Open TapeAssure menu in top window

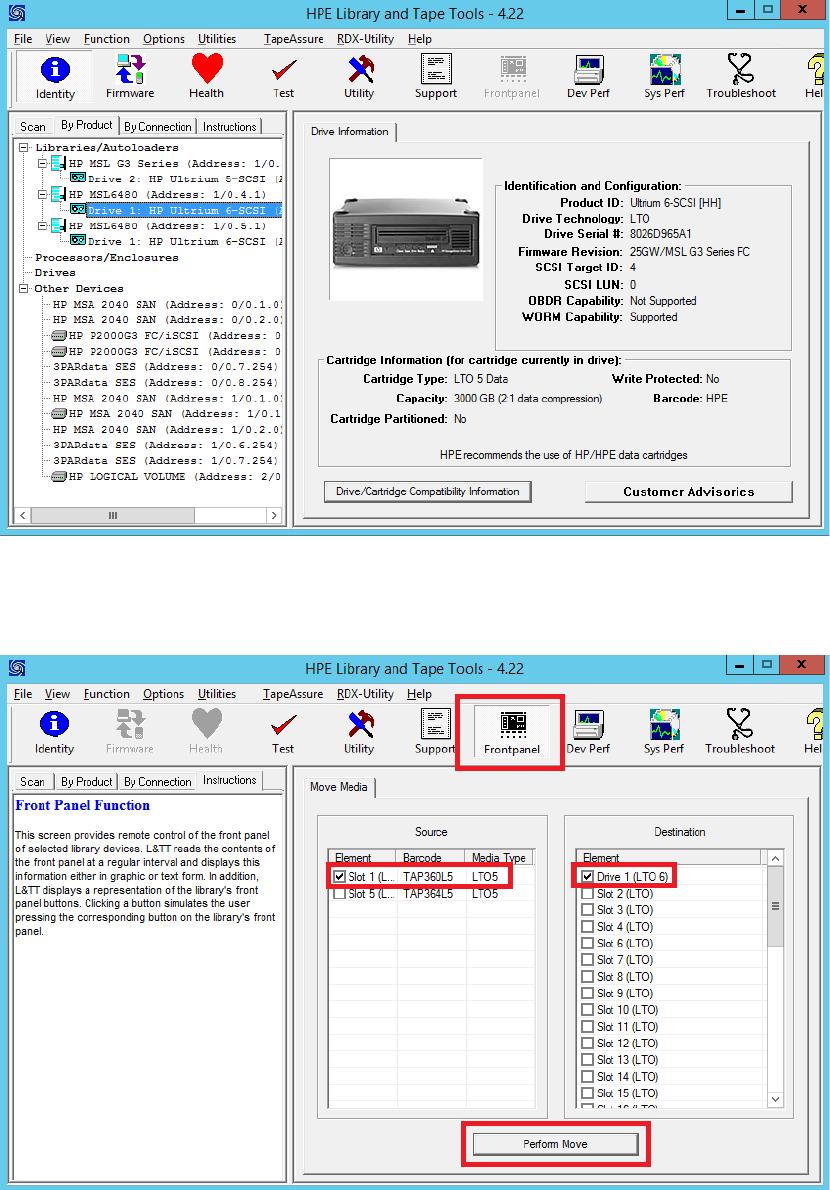pos(294,39)
